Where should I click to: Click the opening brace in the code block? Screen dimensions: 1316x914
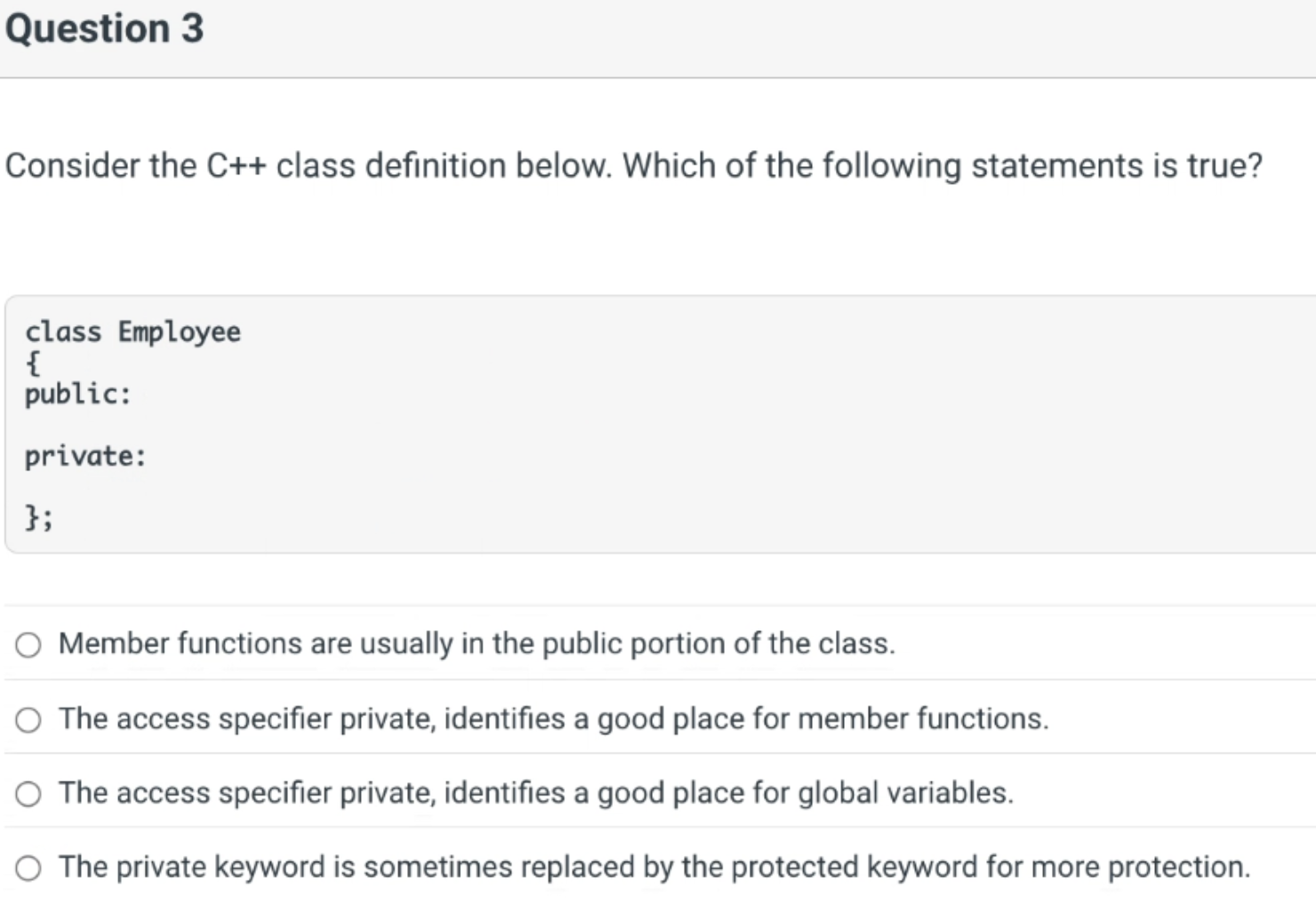click(32, 363)
